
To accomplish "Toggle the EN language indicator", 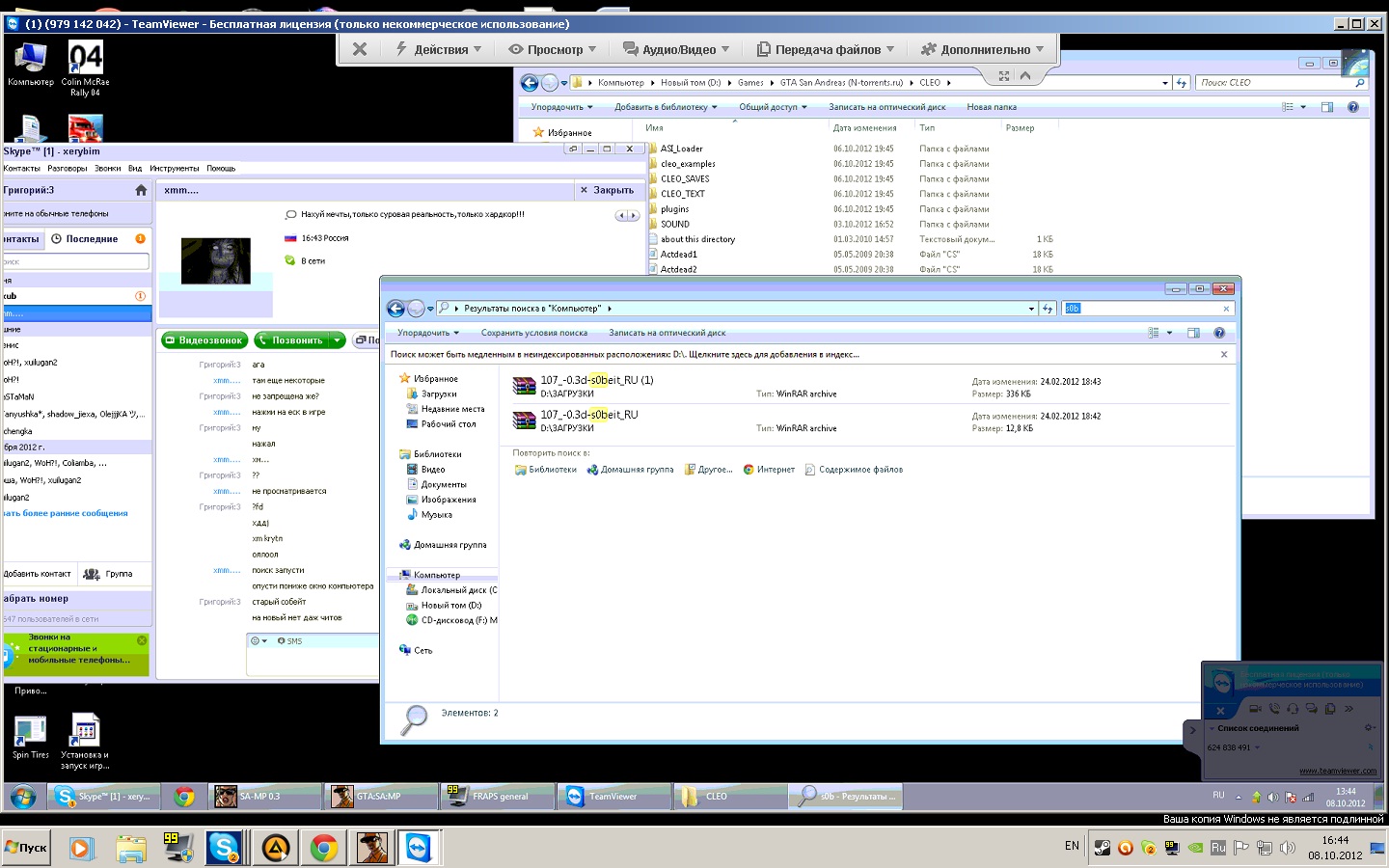I will (x=1072, y=846).
